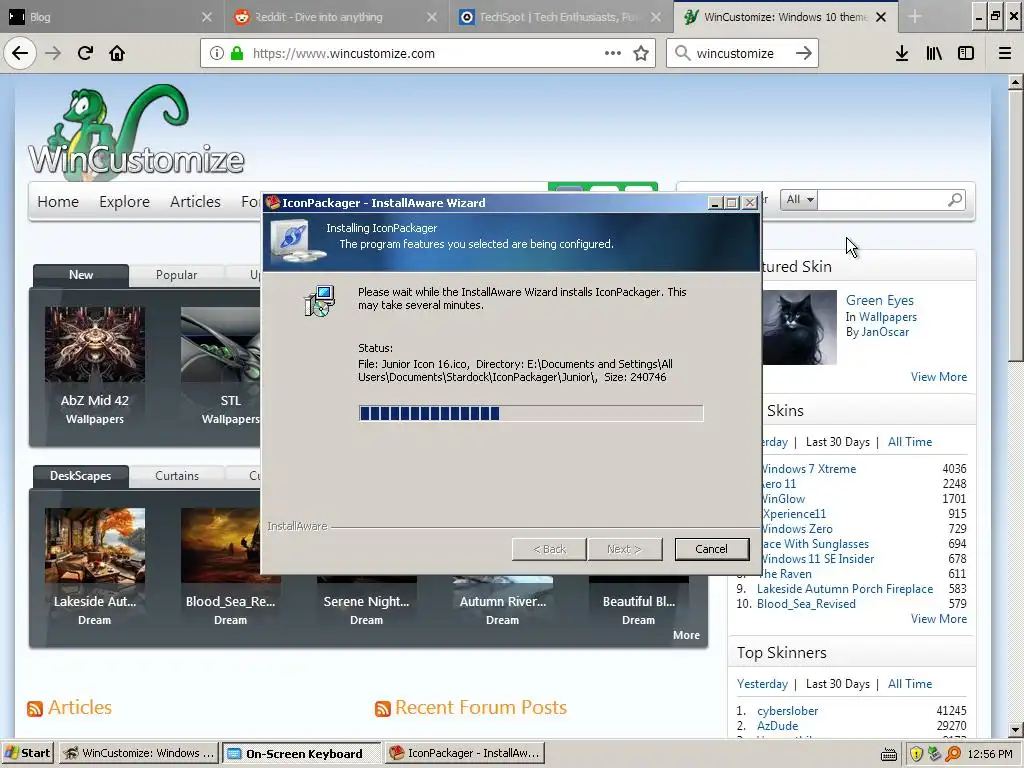Click the keyboard icon in system tray
The width and height of the screenshot is (1024, 768).
[889, 754]
